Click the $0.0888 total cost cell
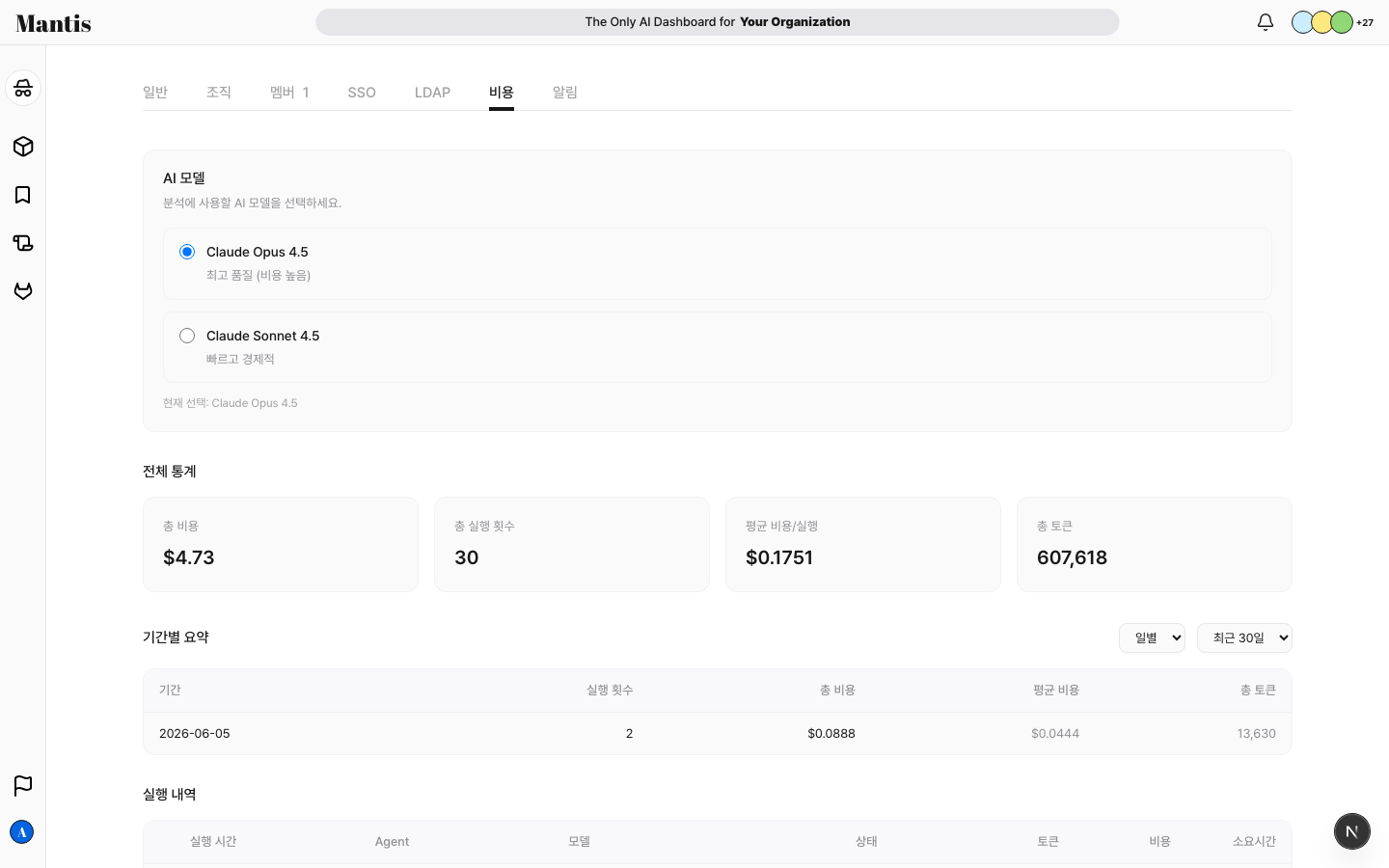Screen dimensions: 1389x868 831,734
